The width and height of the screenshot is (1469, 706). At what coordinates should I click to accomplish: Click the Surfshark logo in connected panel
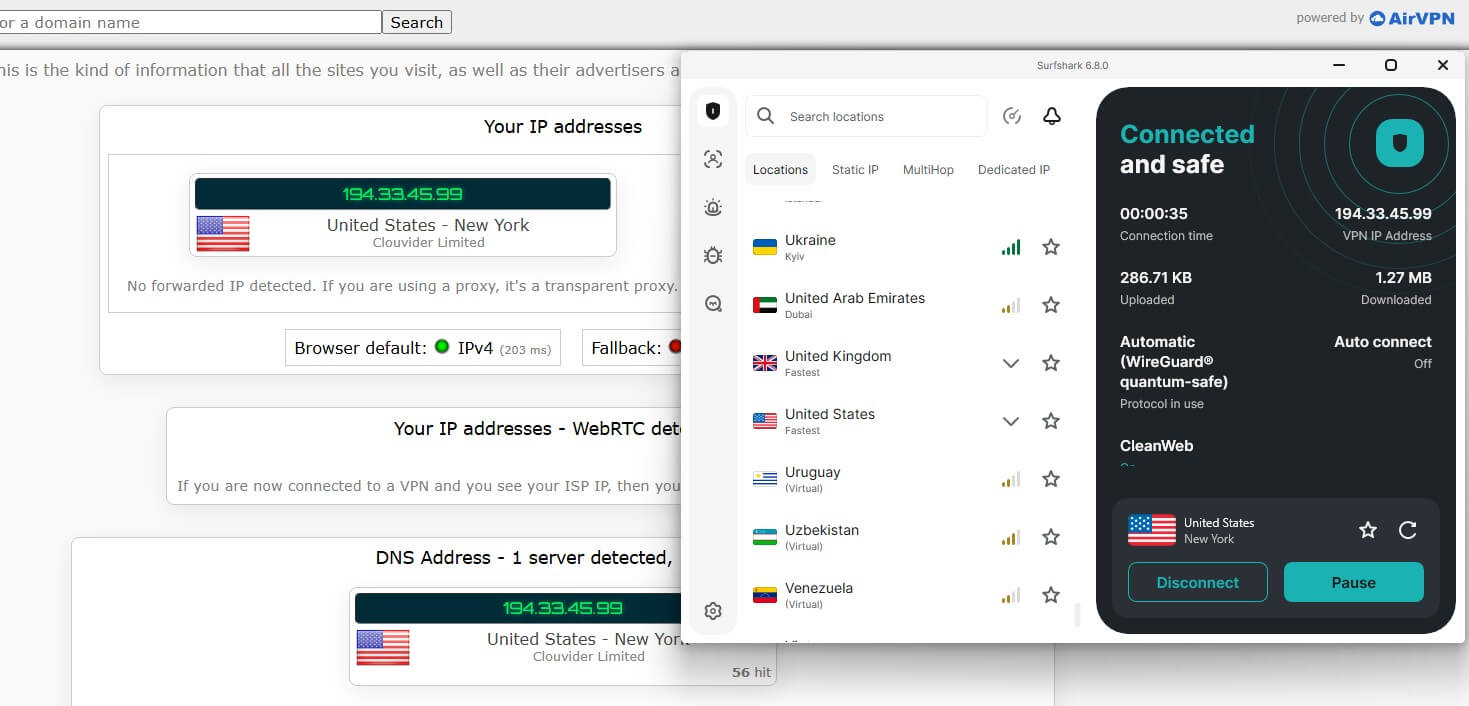pos(1400,144)
